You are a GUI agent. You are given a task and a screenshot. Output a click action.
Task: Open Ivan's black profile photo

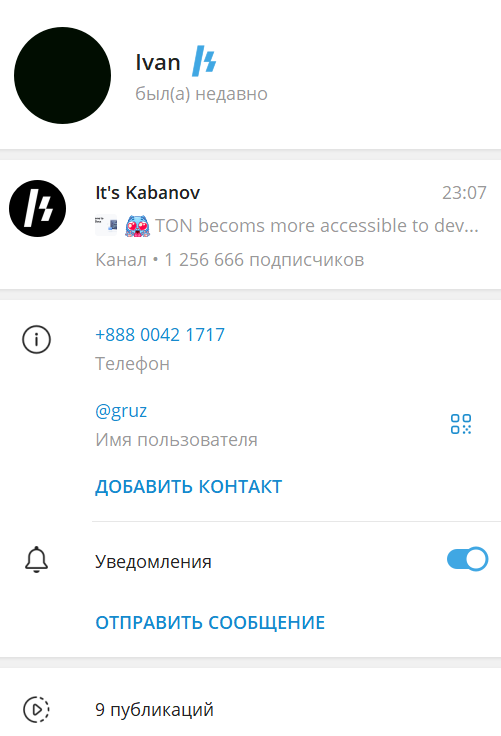coord(62,76)
